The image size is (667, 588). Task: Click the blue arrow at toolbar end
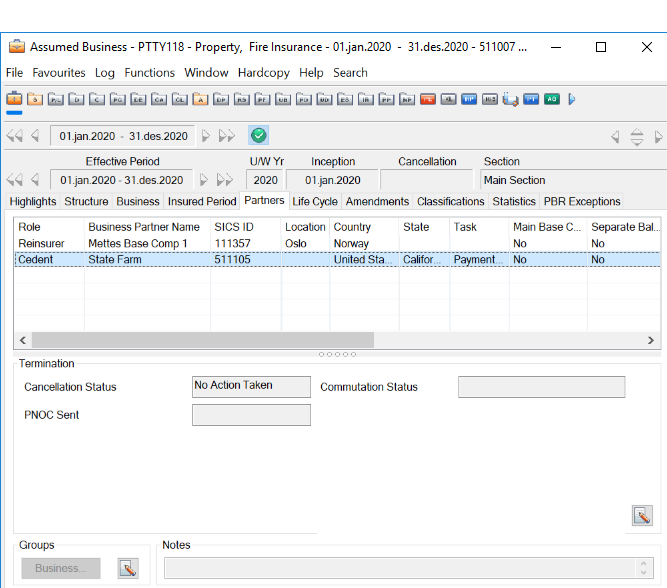pos(572,99)
